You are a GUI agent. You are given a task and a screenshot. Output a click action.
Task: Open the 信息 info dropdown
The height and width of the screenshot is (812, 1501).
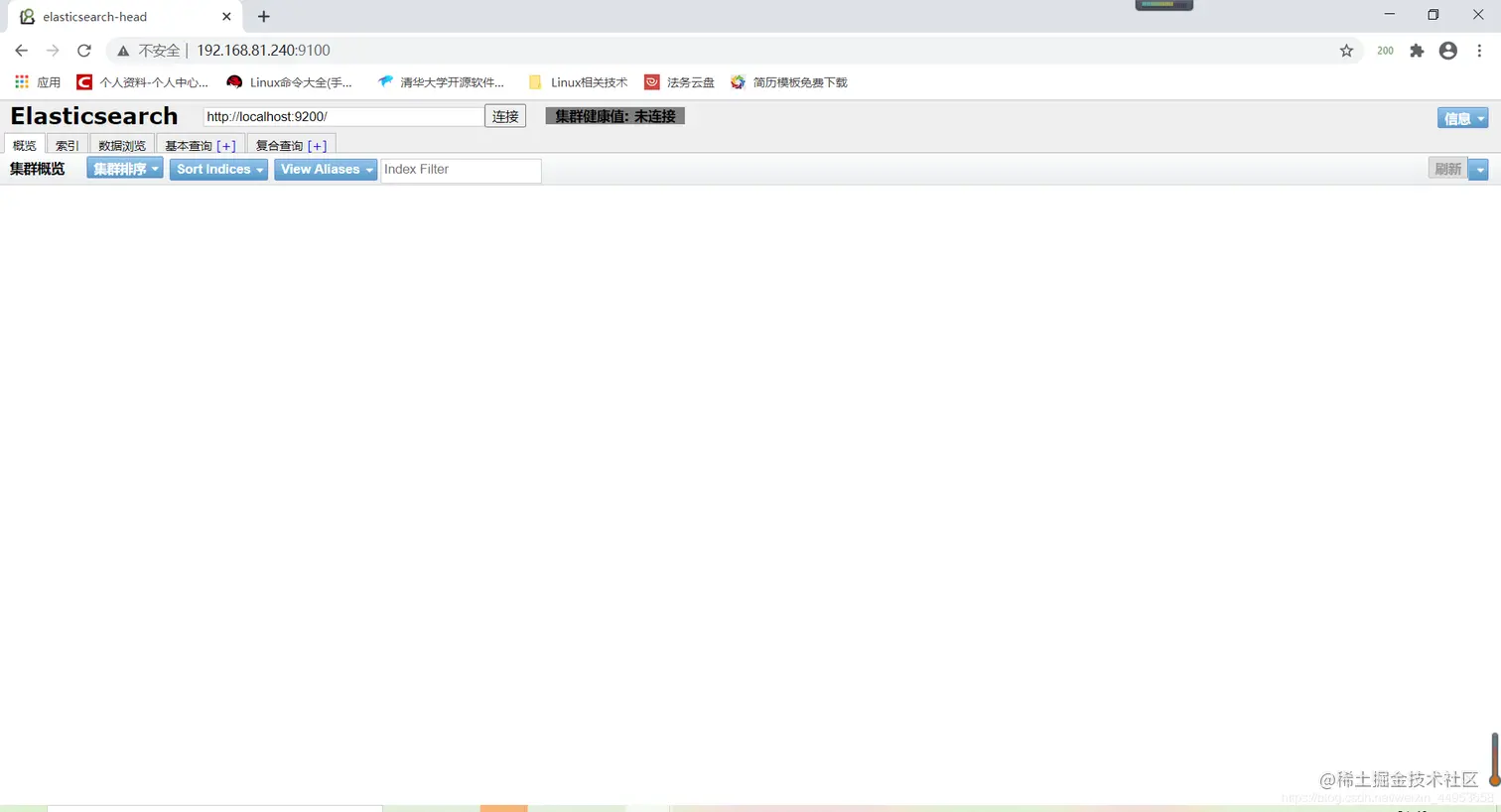click(x=1462, y=118)
